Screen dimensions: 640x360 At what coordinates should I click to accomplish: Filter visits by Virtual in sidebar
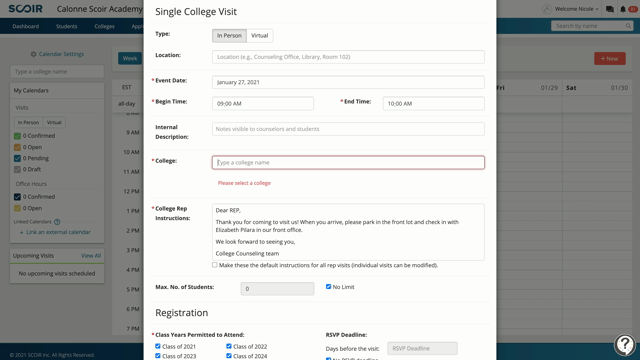[x=54, y=122]
